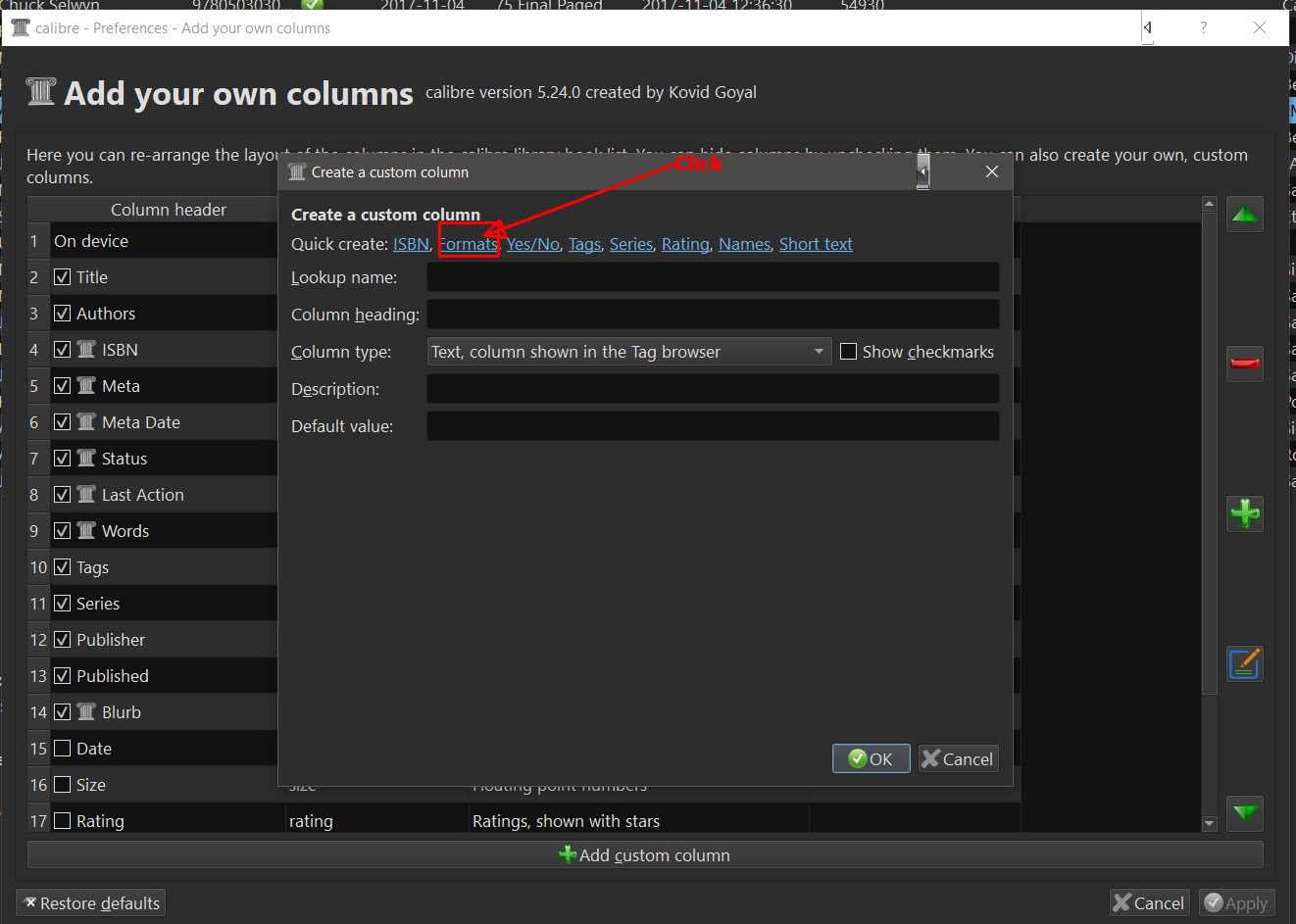Viewport: 1296px width, 924px height.
Task: Enable the Date column checkbox
Action: [62, 749]
